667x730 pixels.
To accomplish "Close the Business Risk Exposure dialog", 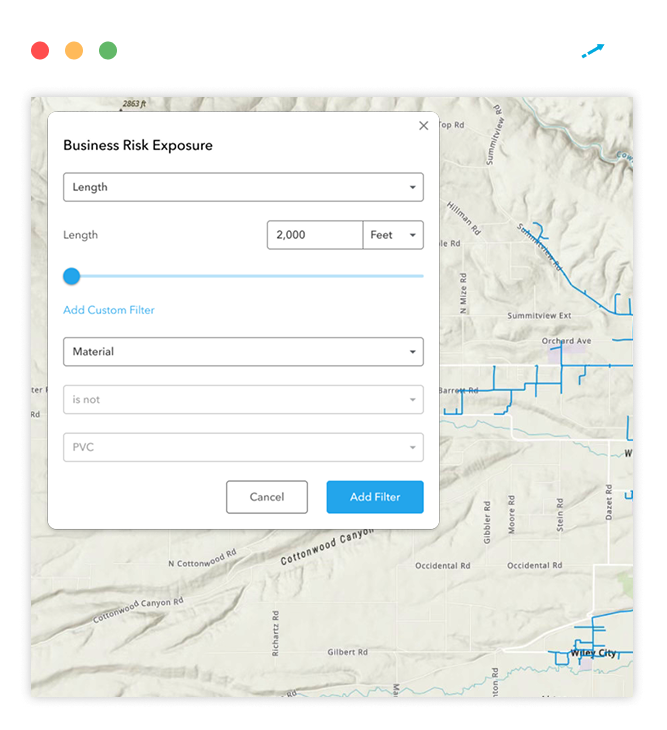I will [x=423, y=126].
